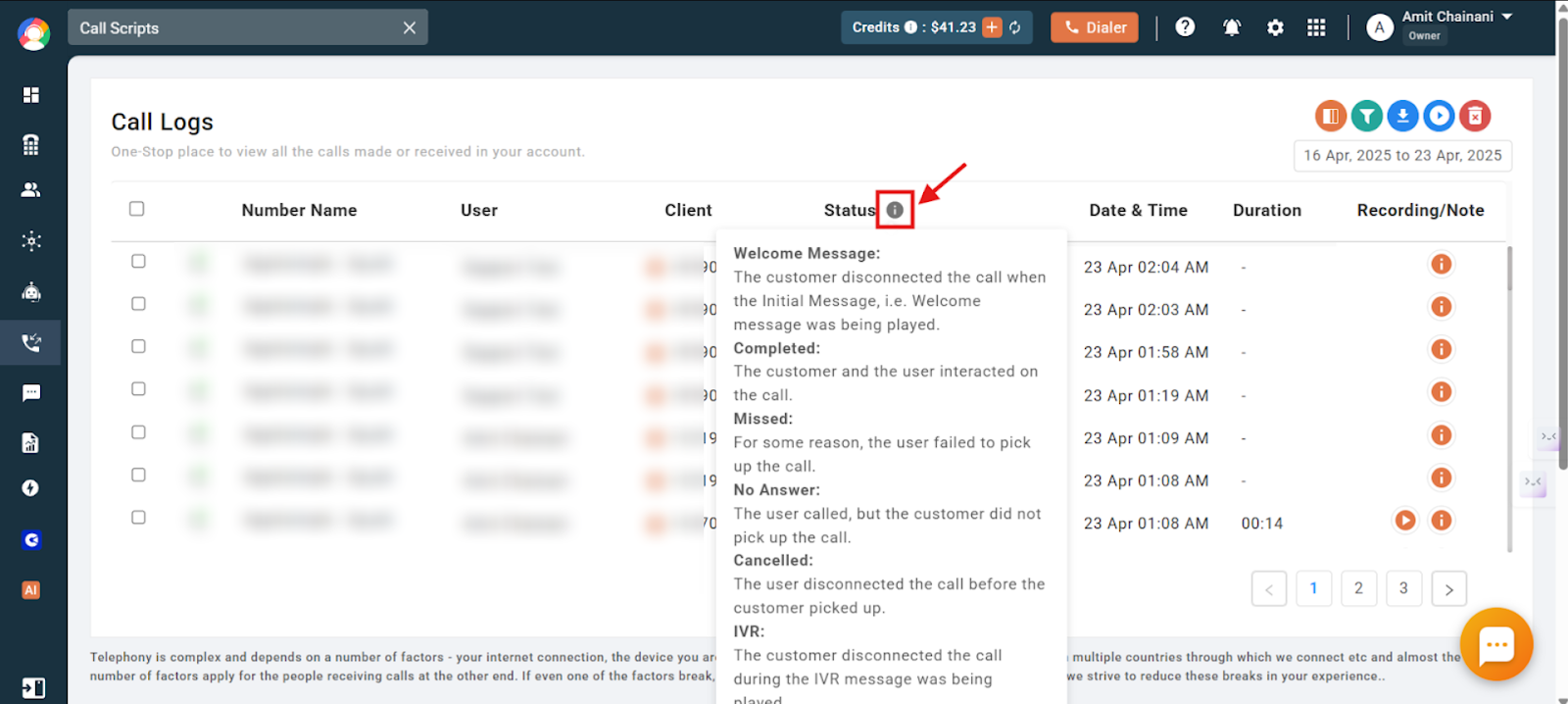Open the orange AI icon in the sidebar
Image resolution: width=1568 pixels, height=704 pixels.
[31, 590]
